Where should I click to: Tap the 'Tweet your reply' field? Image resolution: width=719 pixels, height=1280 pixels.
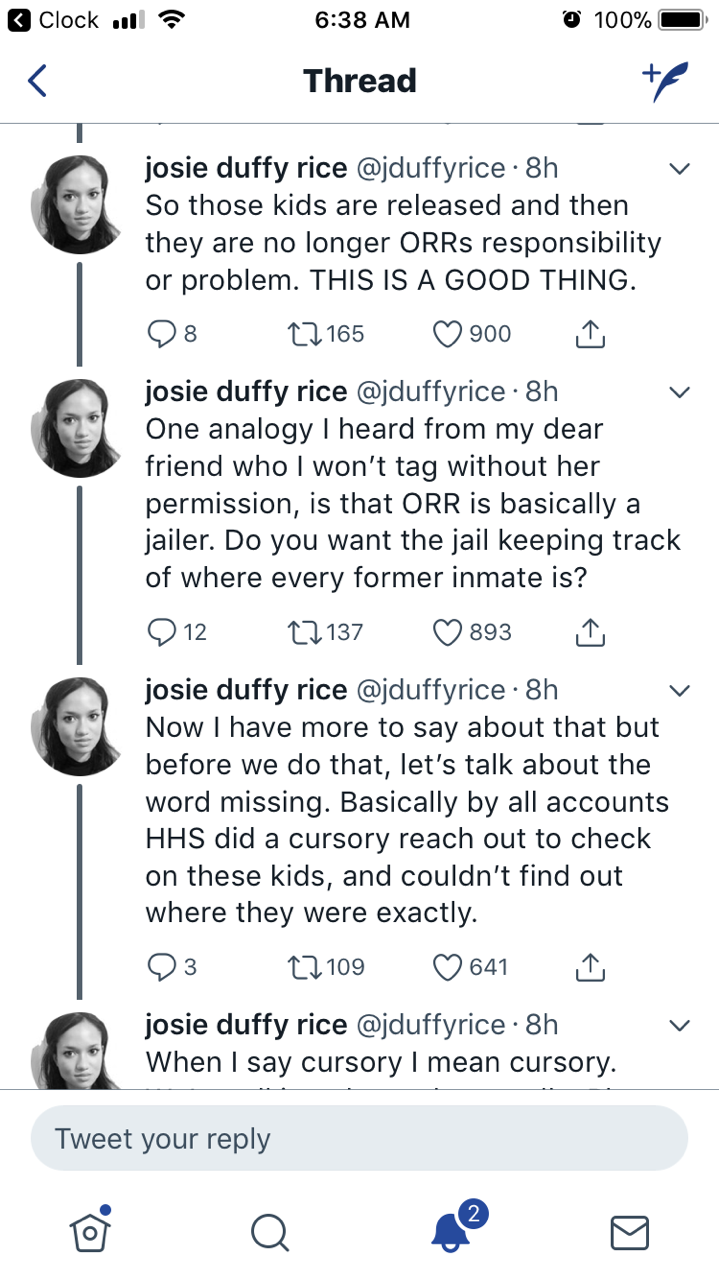(x=359, y=1139)
